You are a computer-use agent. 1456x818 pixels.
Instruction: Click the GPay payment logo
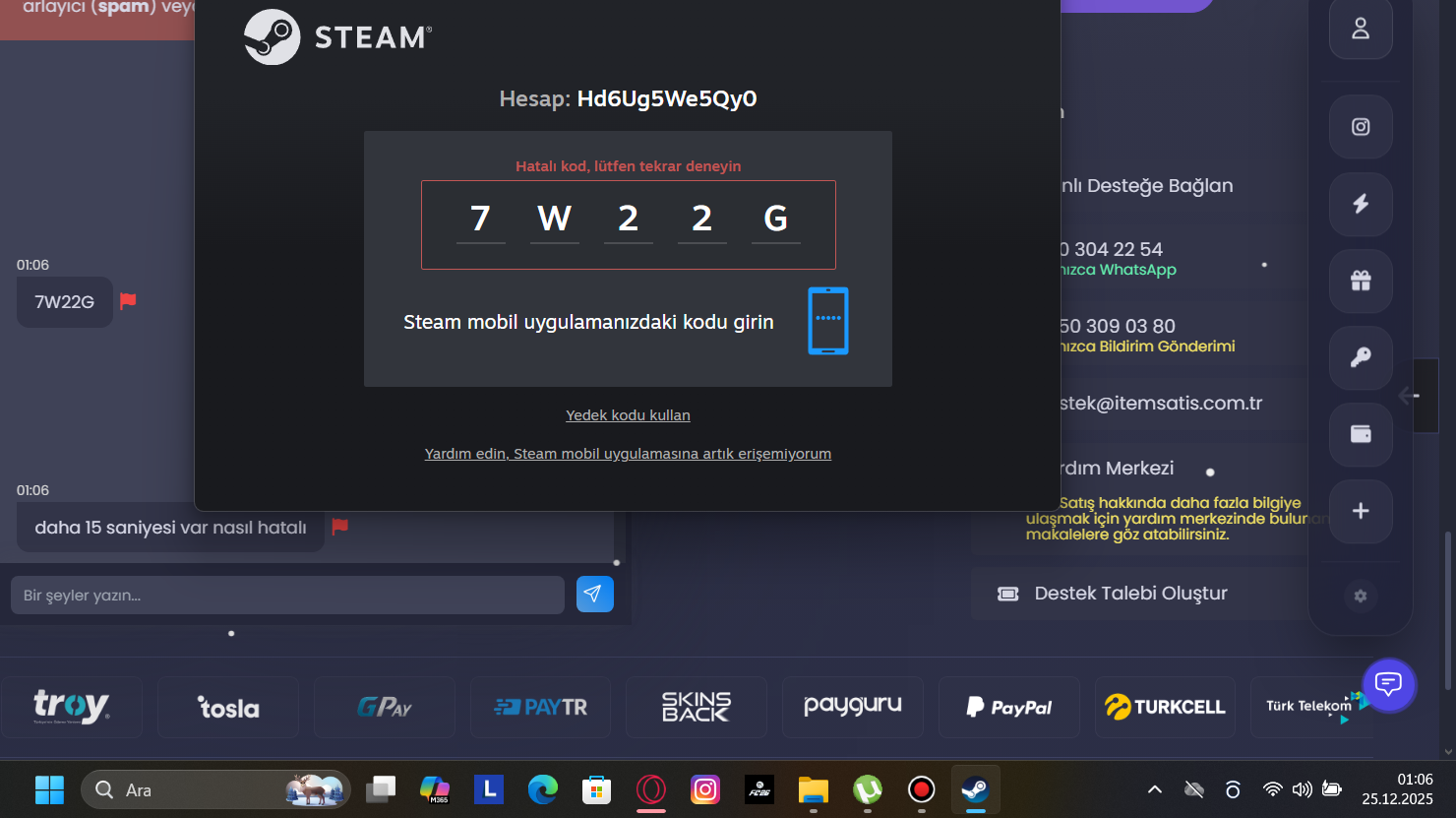385,707
